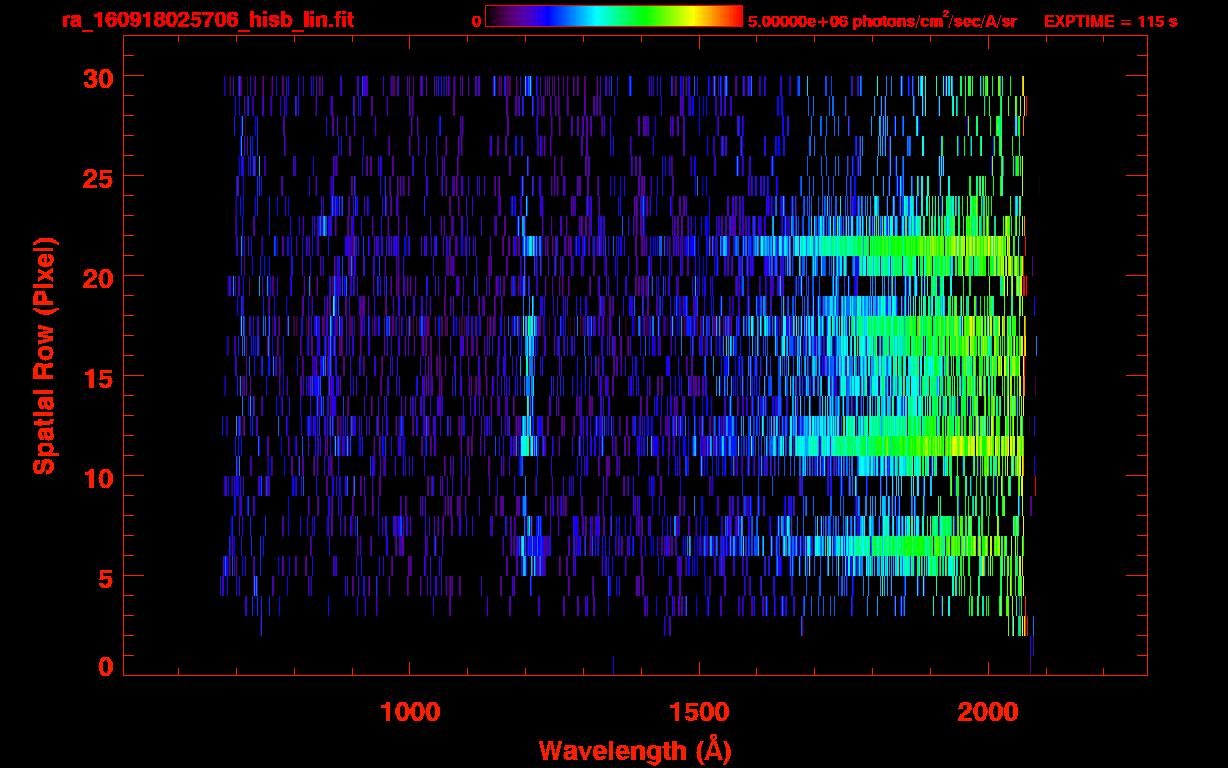1228x768 pixels.
Task: Click the Spatial Row (Pixel) axis title
Action: tap(44, 355)
